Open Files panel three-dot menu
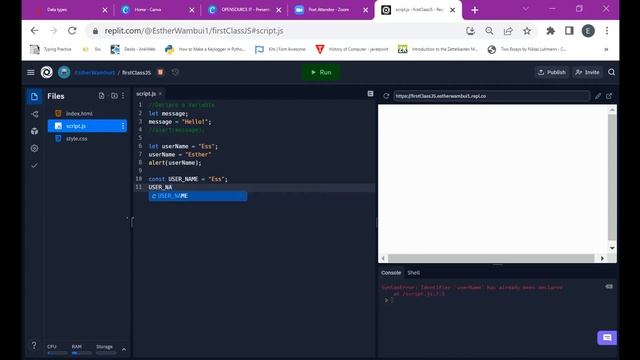The width and height of the screenshot is (640, 360). click(123, 96)
